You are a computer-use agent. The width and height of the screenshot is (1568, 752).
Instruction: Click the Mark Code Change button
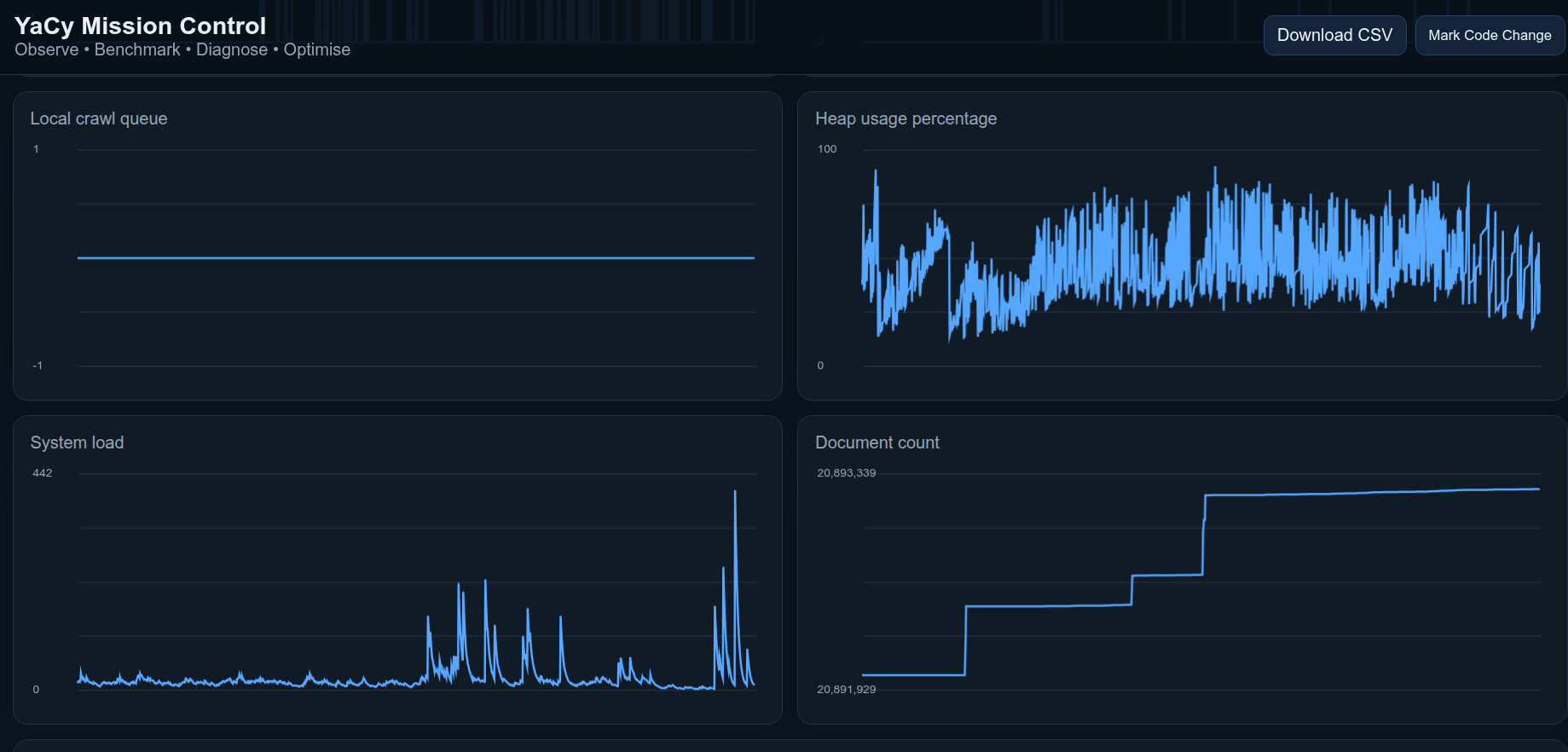(x=1490, y=35)
